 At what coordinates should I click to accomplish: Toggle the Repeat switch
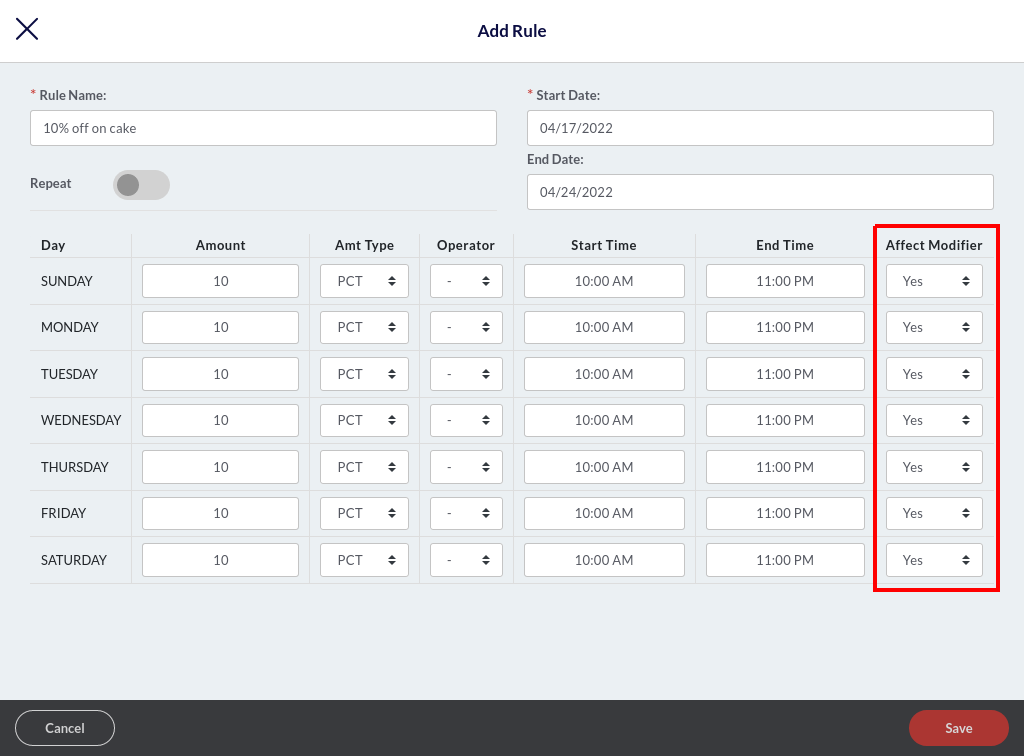click(x=141, y=185)
